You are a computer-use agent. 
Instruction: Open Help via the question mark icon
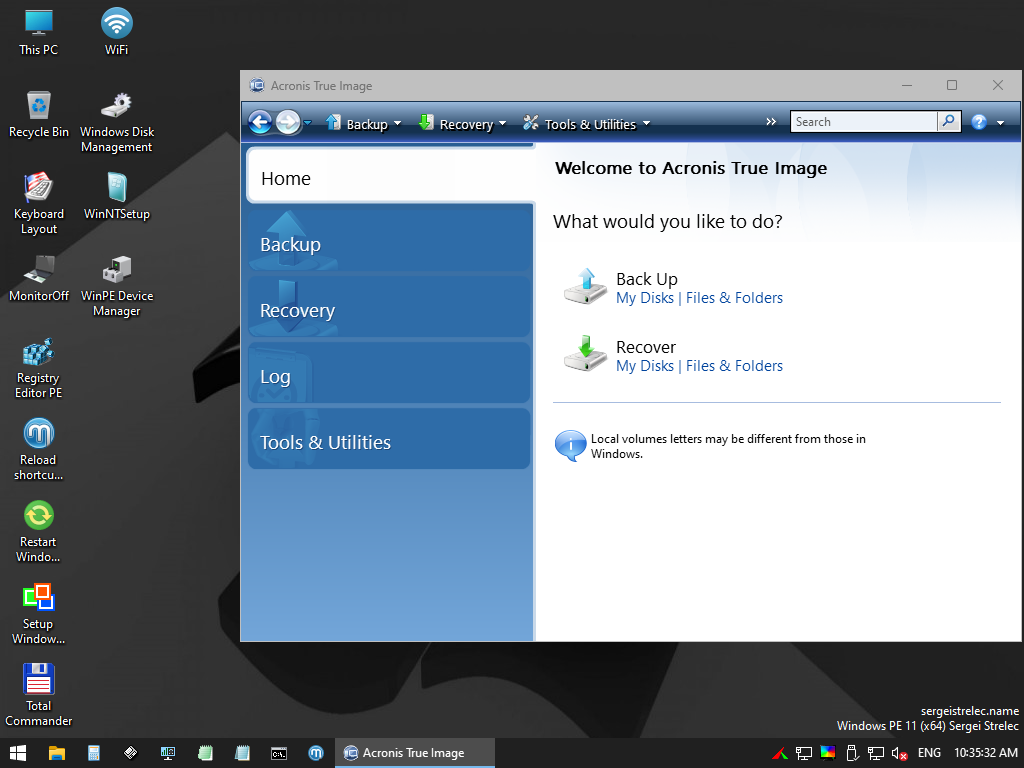(977, 121)
